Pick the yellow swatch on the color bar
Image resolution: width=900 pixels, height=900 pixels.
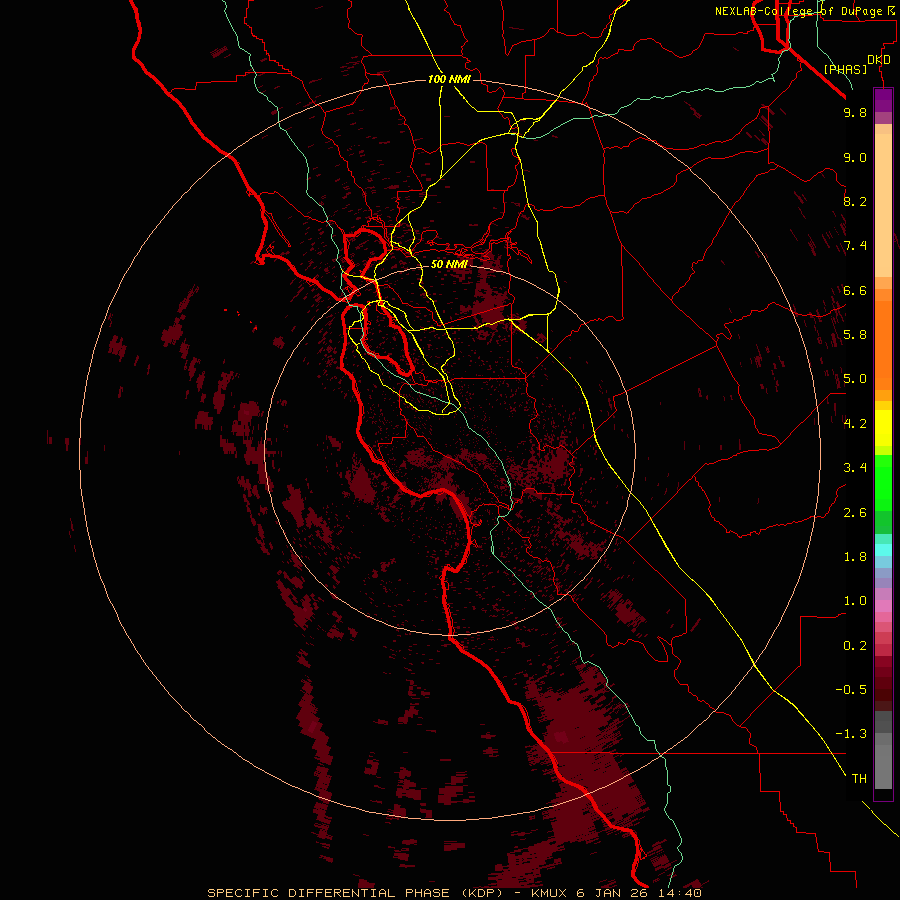(x=883, y=428)
